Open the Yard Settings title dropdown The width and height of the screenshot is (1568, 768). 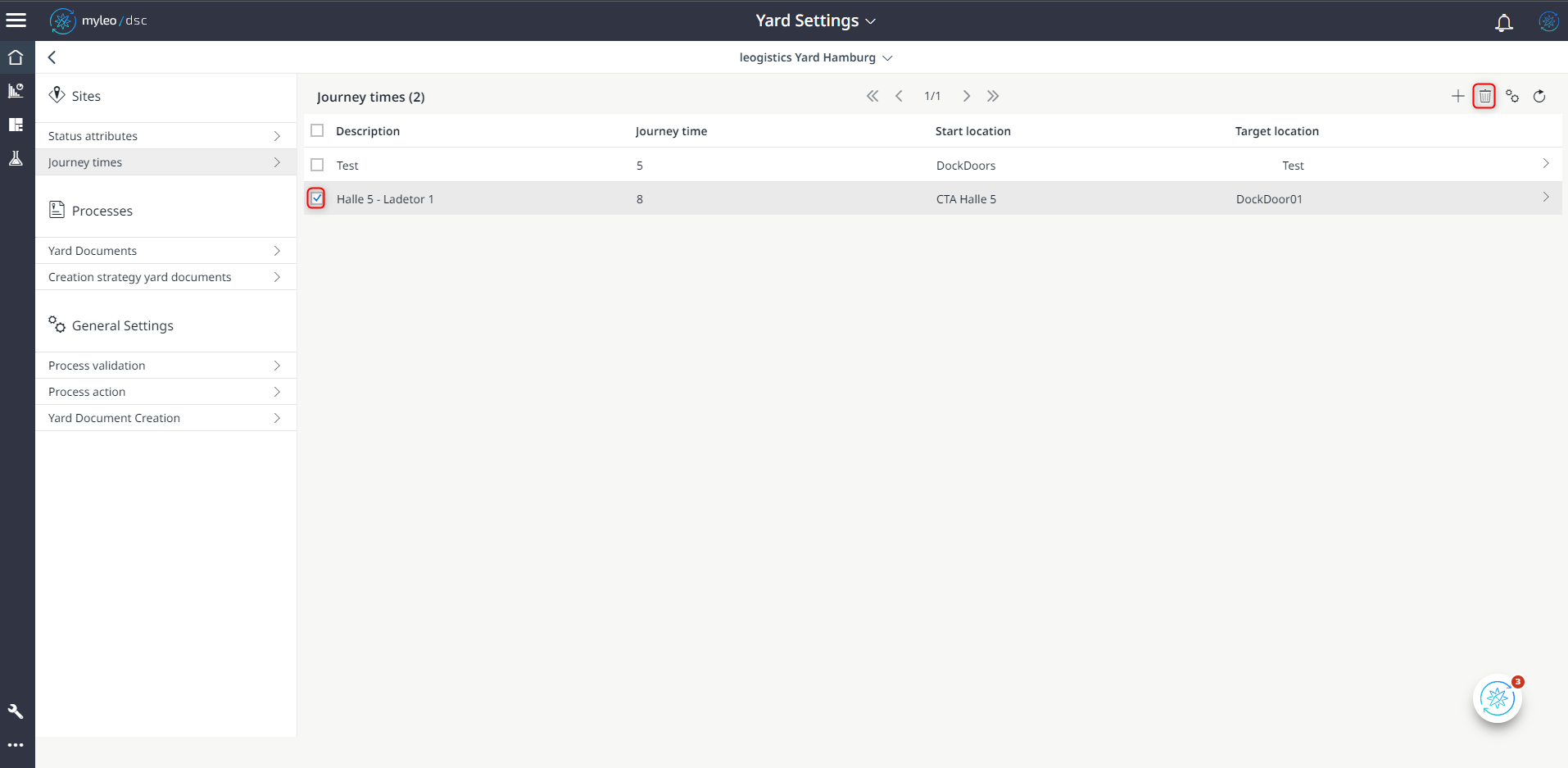(815, 20)
